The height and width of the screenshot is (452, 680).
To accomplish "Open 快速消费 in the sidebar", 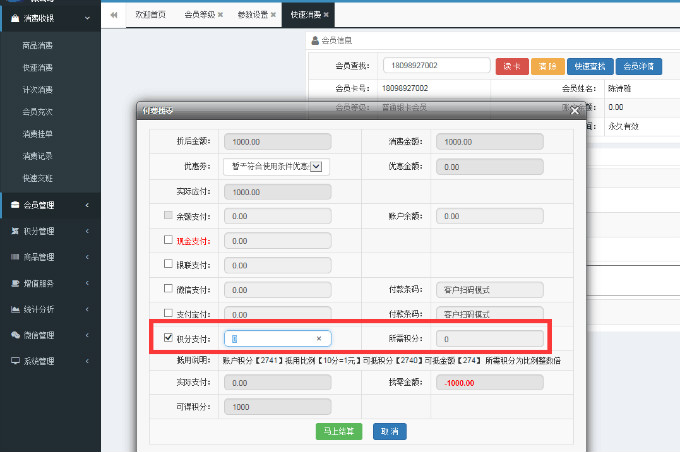I will [x=38, y=68].
